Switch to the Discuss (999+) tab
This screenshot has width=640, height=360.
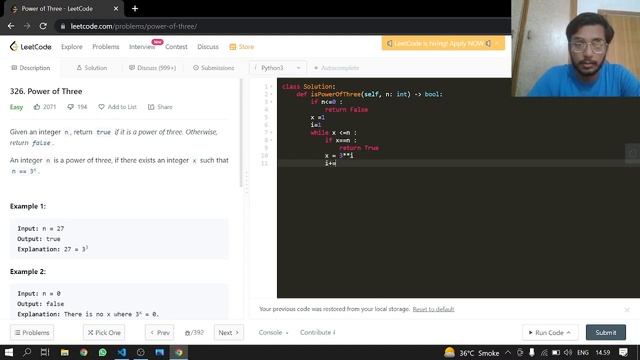click(153, 68)
